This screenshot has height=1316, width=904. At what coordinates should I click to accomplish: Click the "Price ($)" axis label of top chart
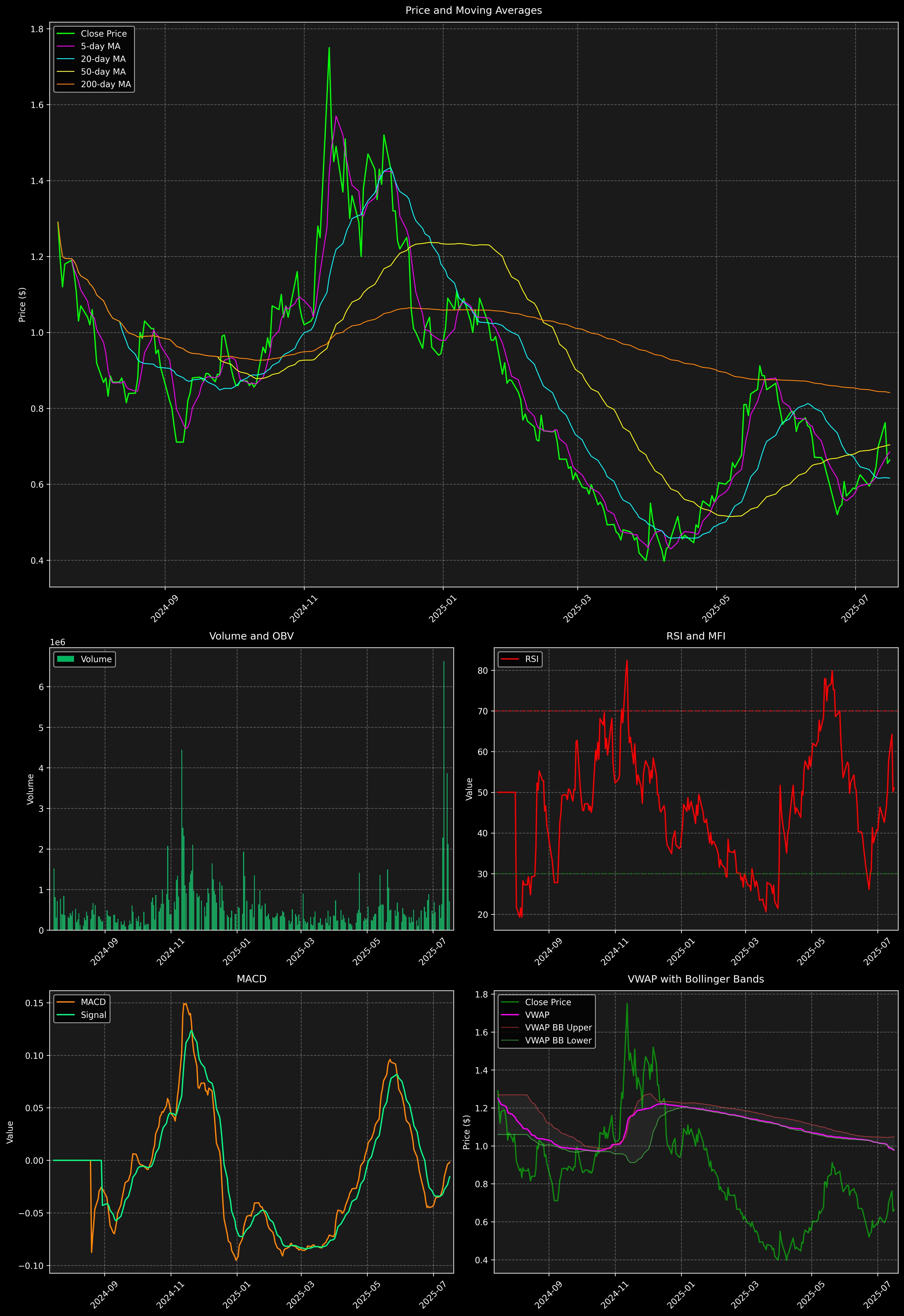click(22, 305)
